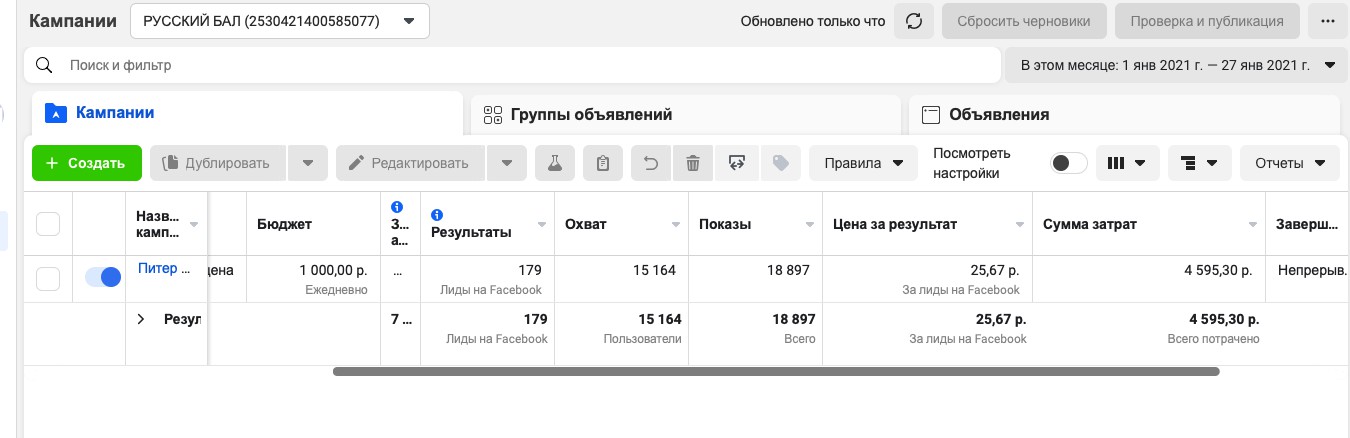Image resolution: width=1350 pixels, height=438 pixels.
Task: Click the clipboard icon in toolbar
Action: point(602,163)
